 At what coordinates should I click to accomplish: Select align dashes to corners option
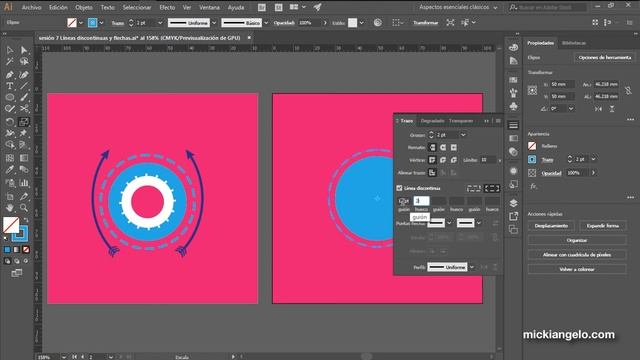coord(492,188)
